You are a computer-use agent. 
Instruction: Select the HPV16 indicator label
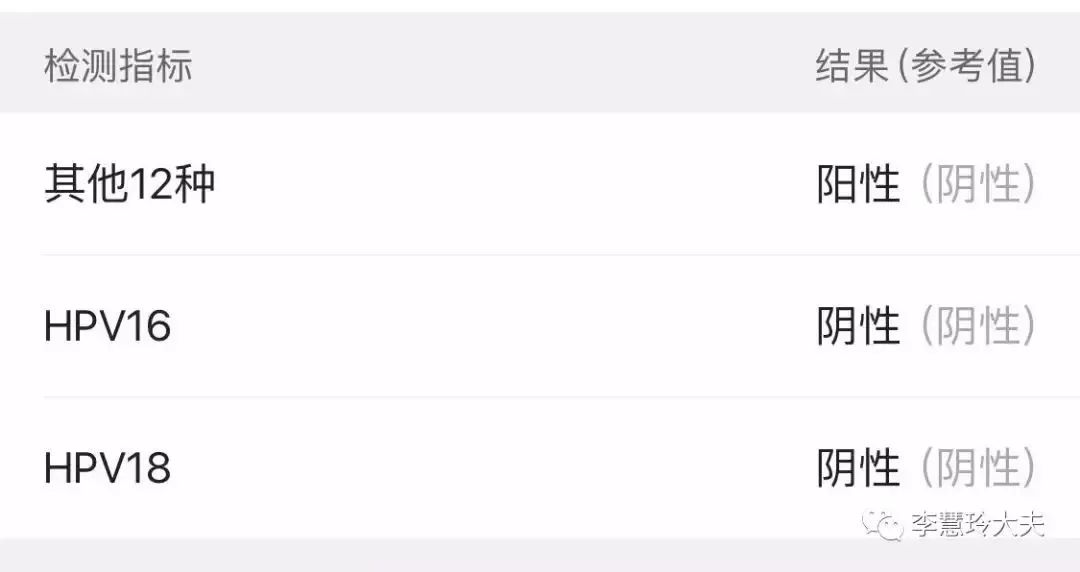point(108,327)
